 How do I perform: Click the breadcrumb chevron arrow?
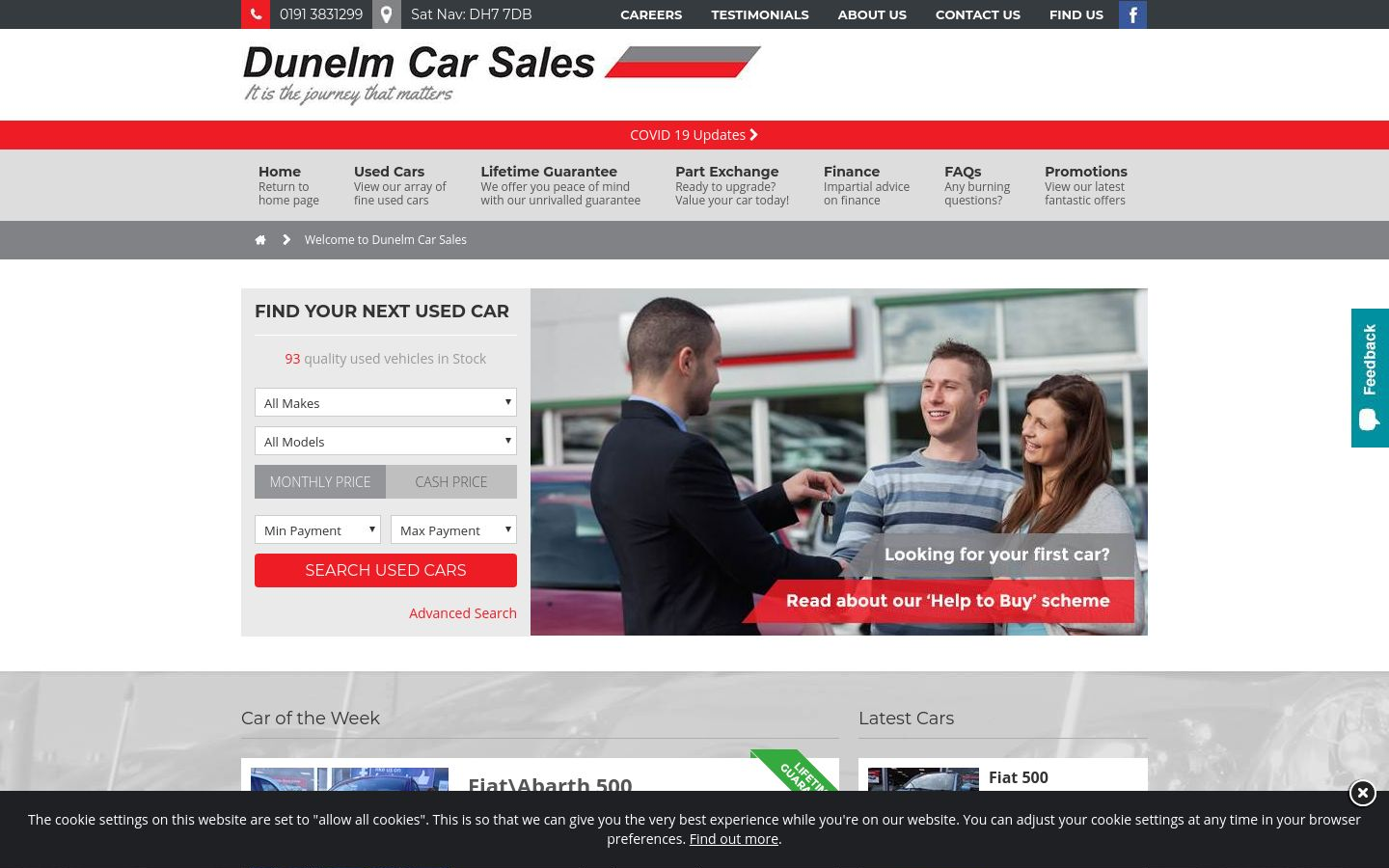pos(286,240)
